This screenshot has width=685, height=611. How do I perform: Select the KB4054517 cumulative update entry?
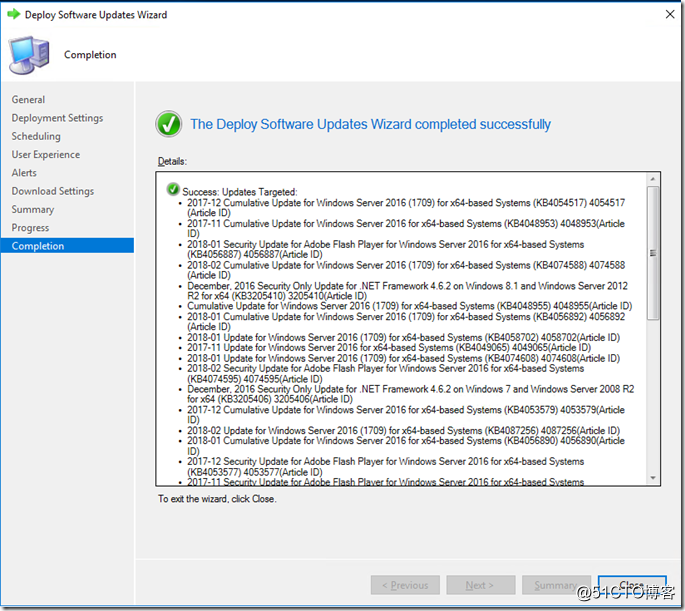pyautogui.click(x=406, y=208)
